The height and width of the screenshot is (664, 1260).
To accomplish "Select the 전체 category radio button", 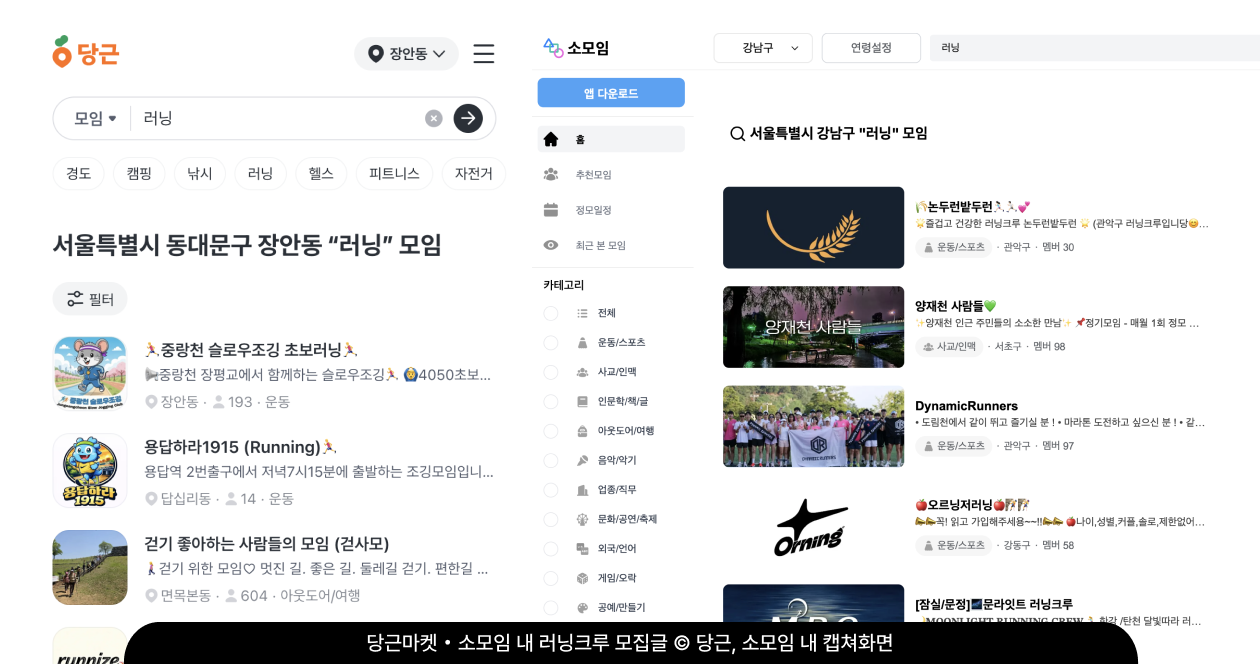I will coord(551,313).
